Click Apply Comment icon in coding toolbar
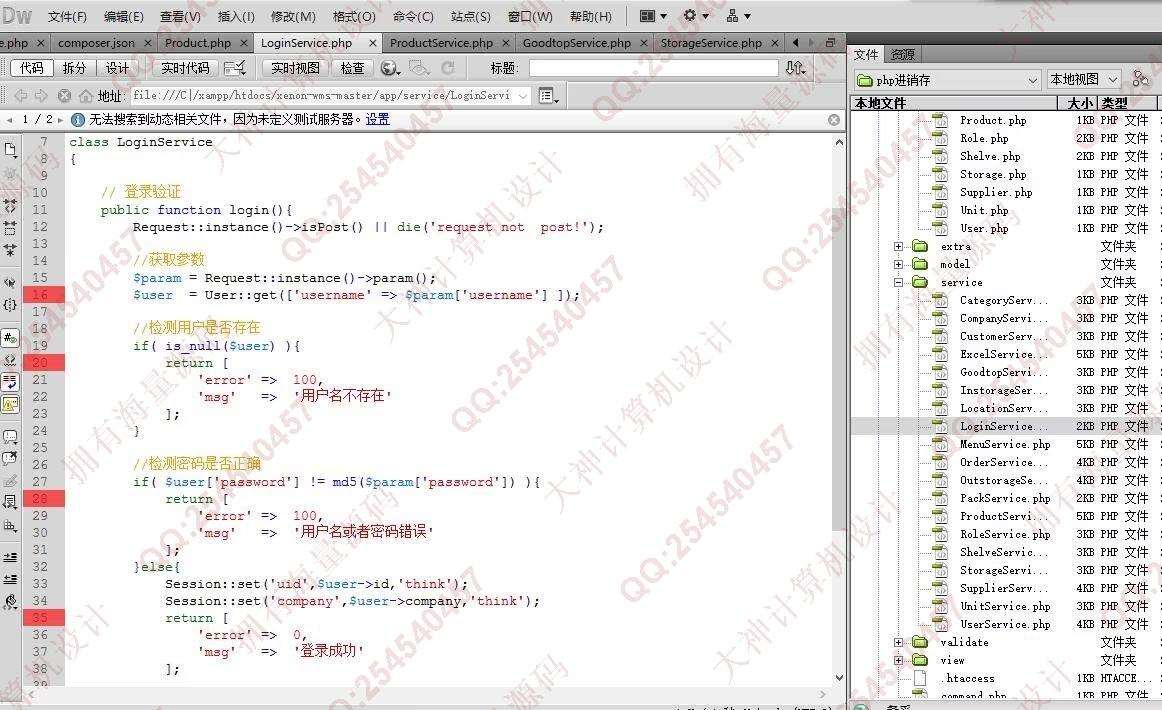This screenshot has height=710, width=1162. 10,437
